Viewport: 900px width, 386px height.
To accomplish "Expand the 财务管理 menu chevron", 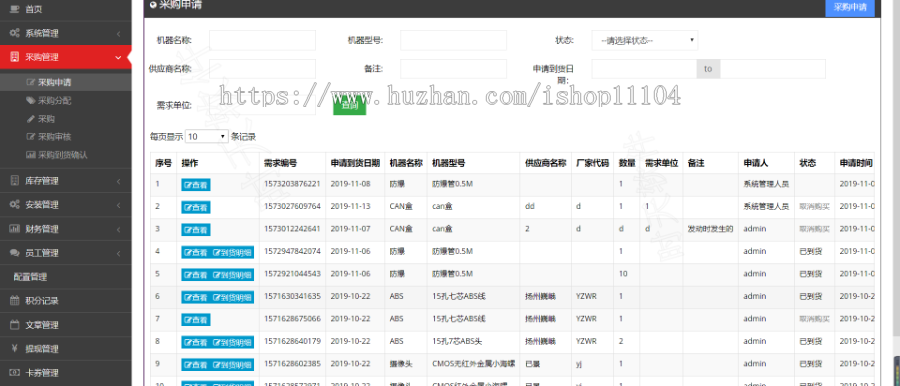I will (118, 229).
